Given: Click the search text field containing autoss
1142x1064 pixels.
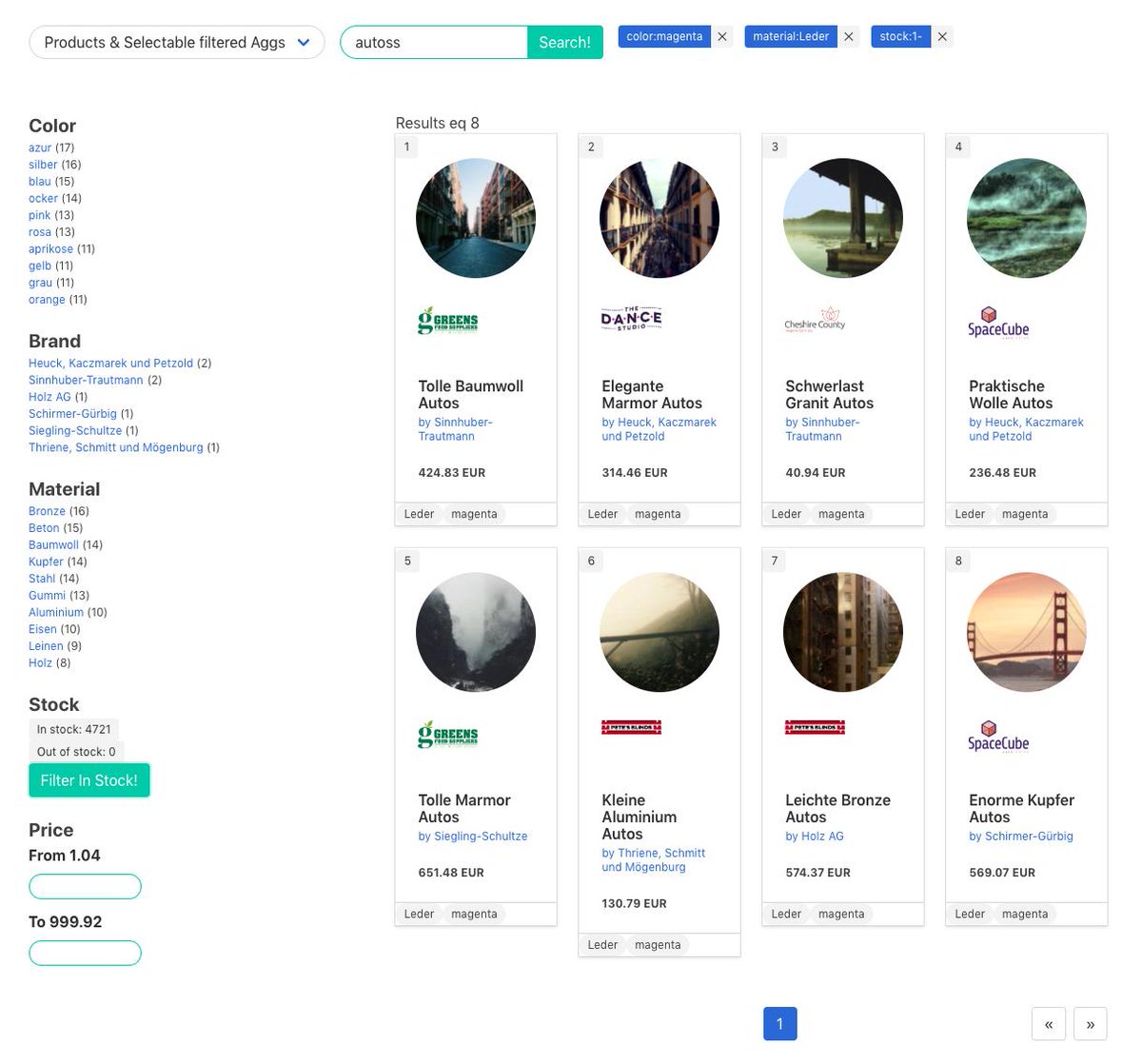Looking at the screenshot, I should (x=434, y=43).
